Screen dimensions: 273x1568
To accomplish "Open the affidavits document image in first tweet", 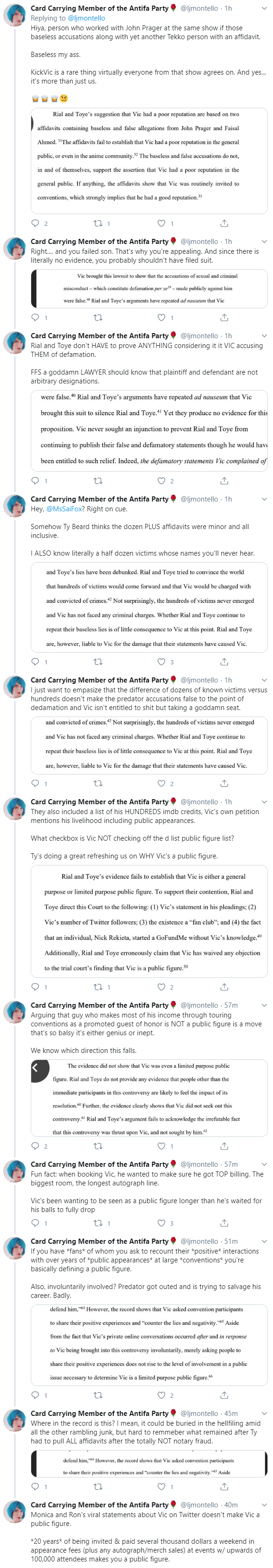I will [149, 160].
